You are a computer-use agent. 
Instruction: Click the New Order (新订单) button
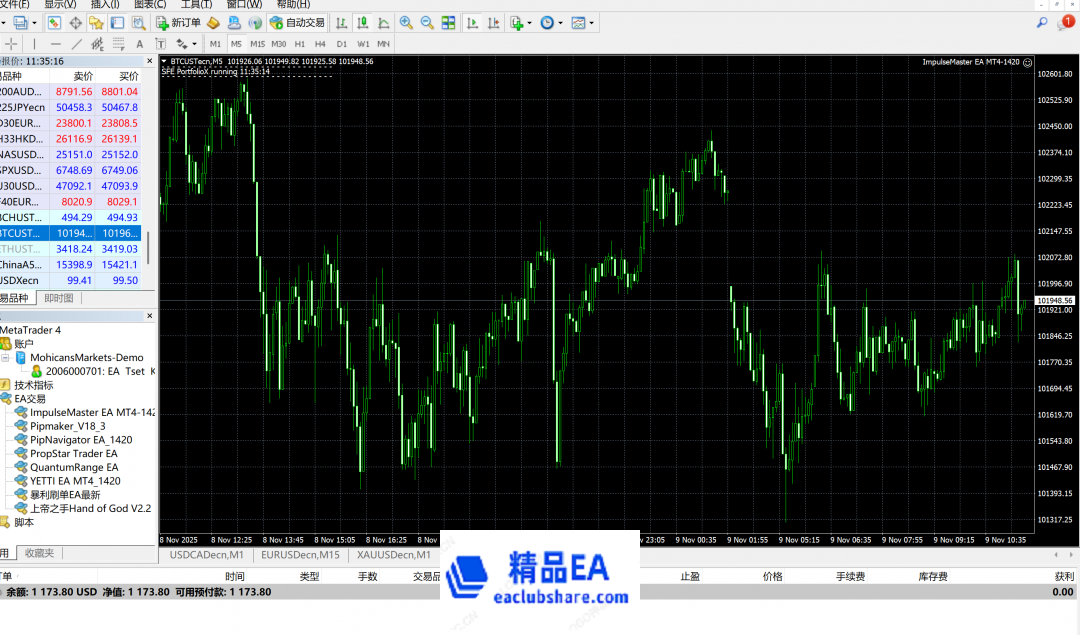pyautogui.click(x=179, y=22)
